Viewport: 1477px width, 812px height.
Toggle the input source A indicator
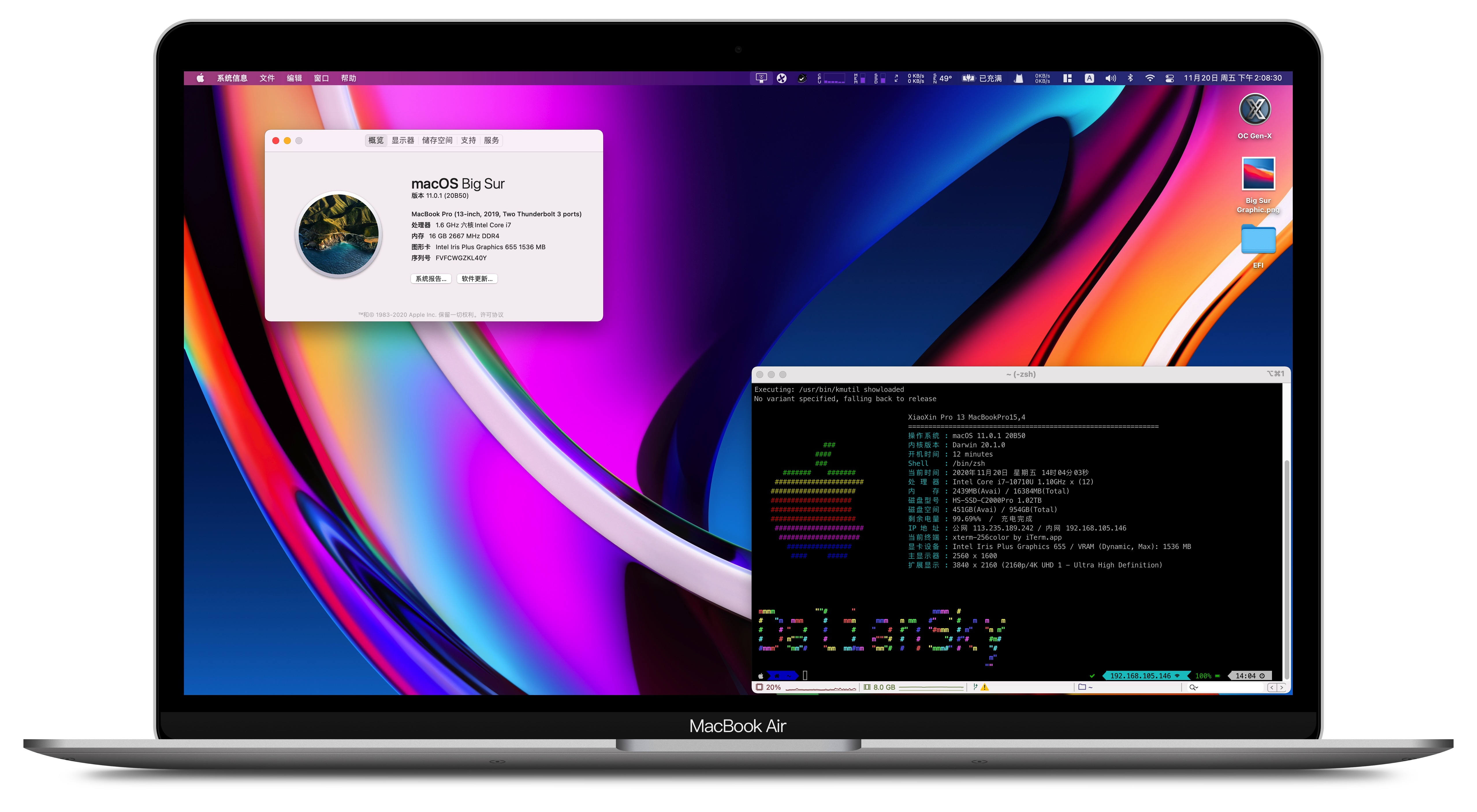tap(1089, 78)
